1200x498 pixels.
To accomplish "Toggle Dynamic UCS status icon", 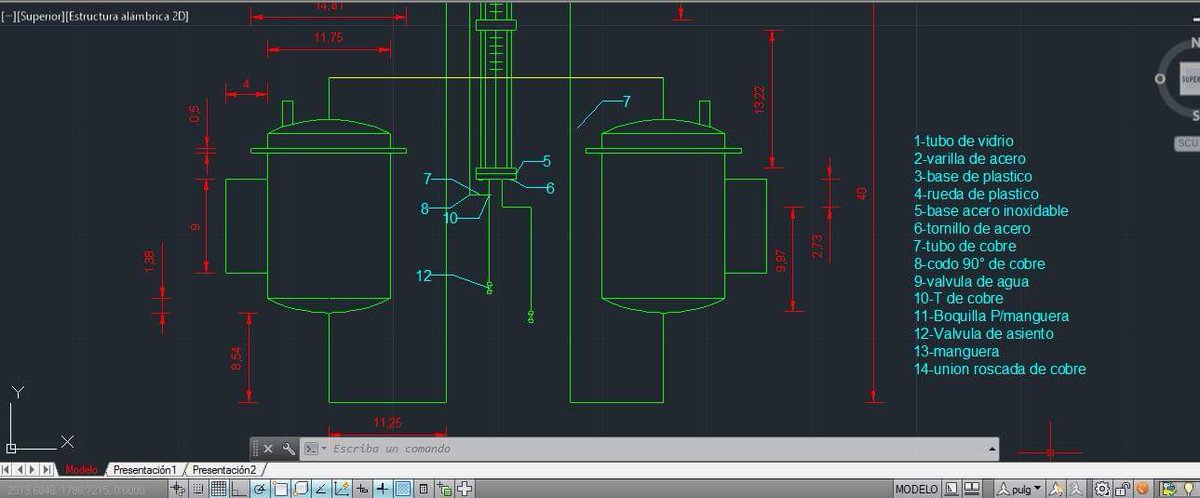I will (341, 489).
